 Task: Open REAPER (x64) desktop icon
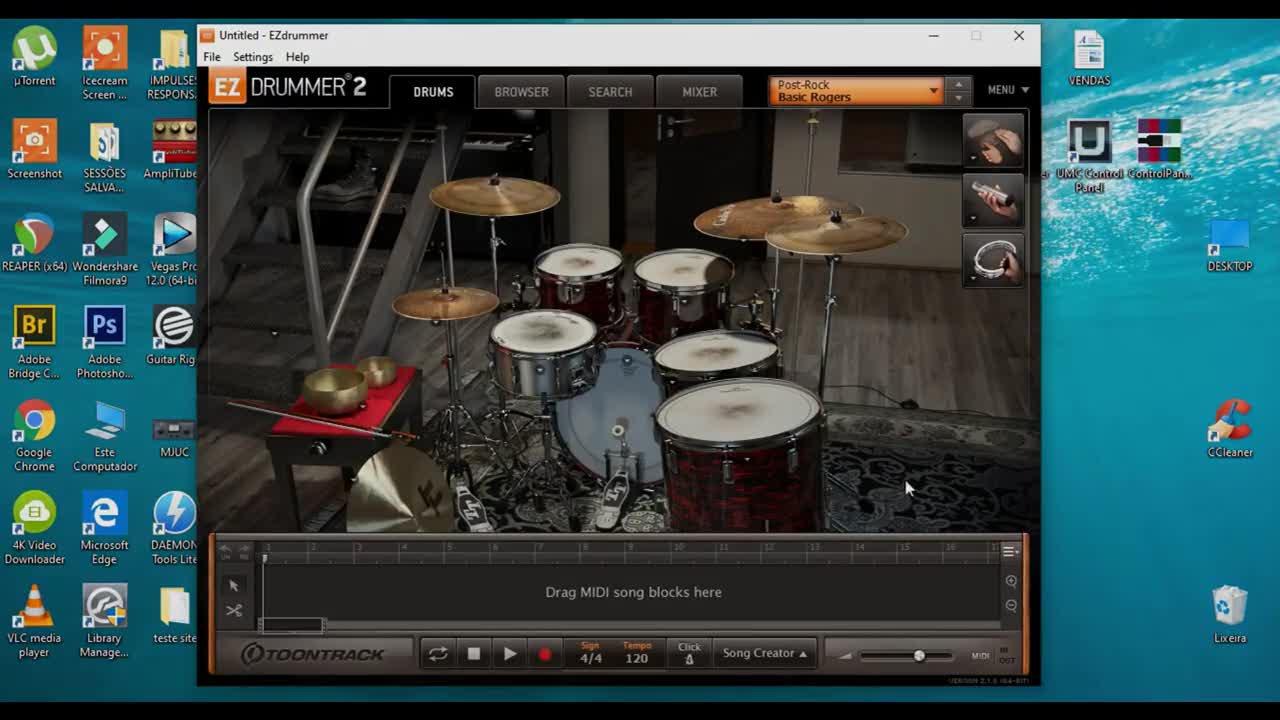click(35, 243)
